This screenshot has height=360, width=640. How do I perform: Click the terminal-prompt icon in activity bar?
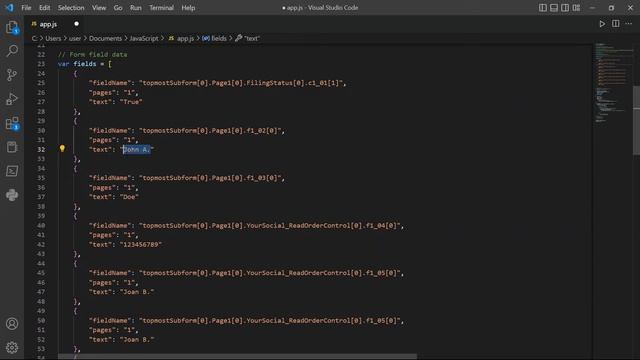click(x=12, y=171)
